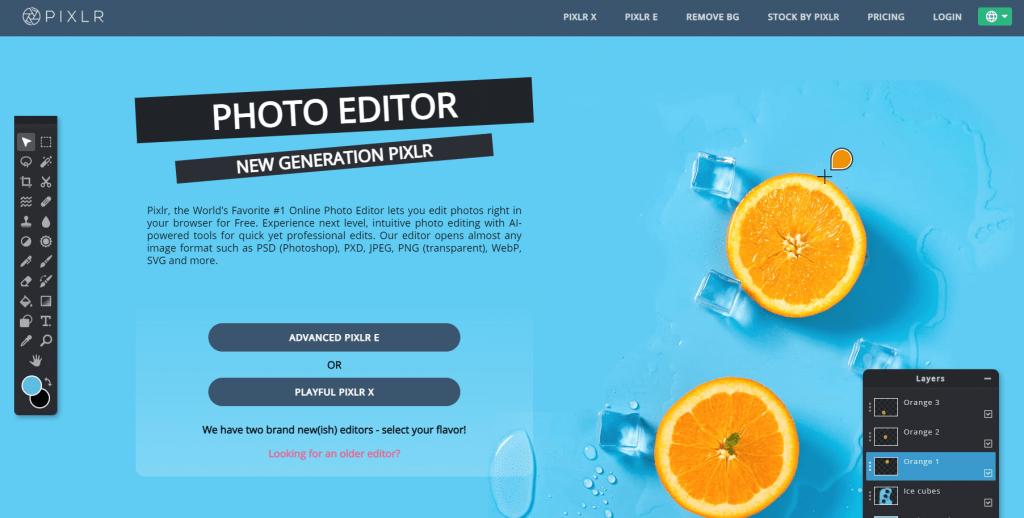Select the Clone Stamp tool

pos(26,221)
